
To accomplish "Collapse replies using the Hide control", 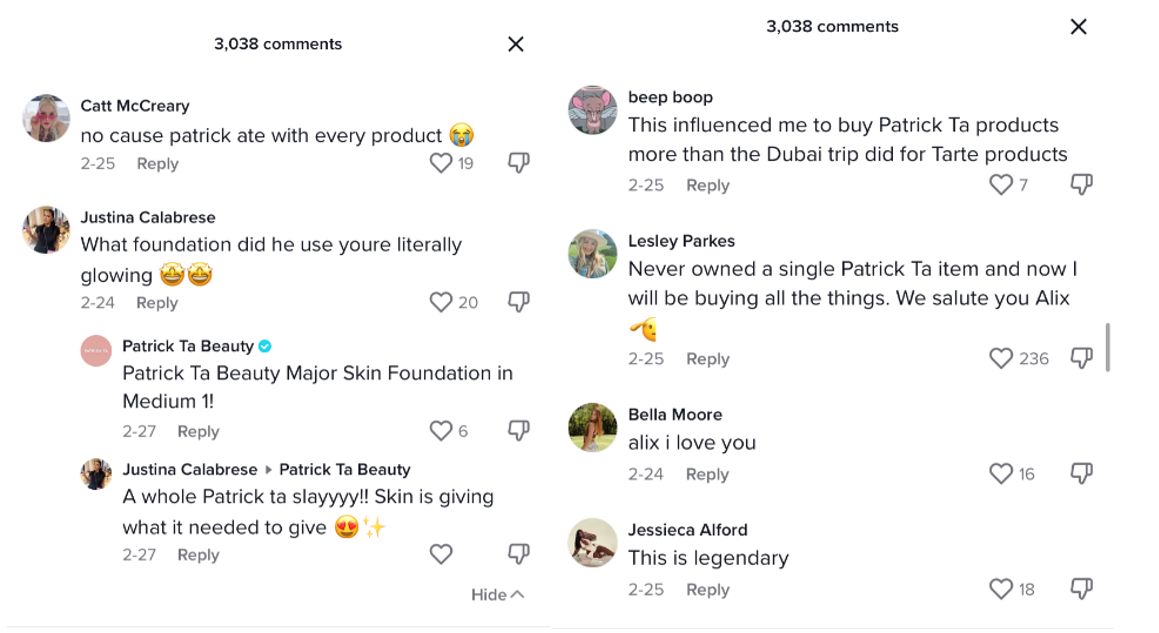I will click(497, 594).
